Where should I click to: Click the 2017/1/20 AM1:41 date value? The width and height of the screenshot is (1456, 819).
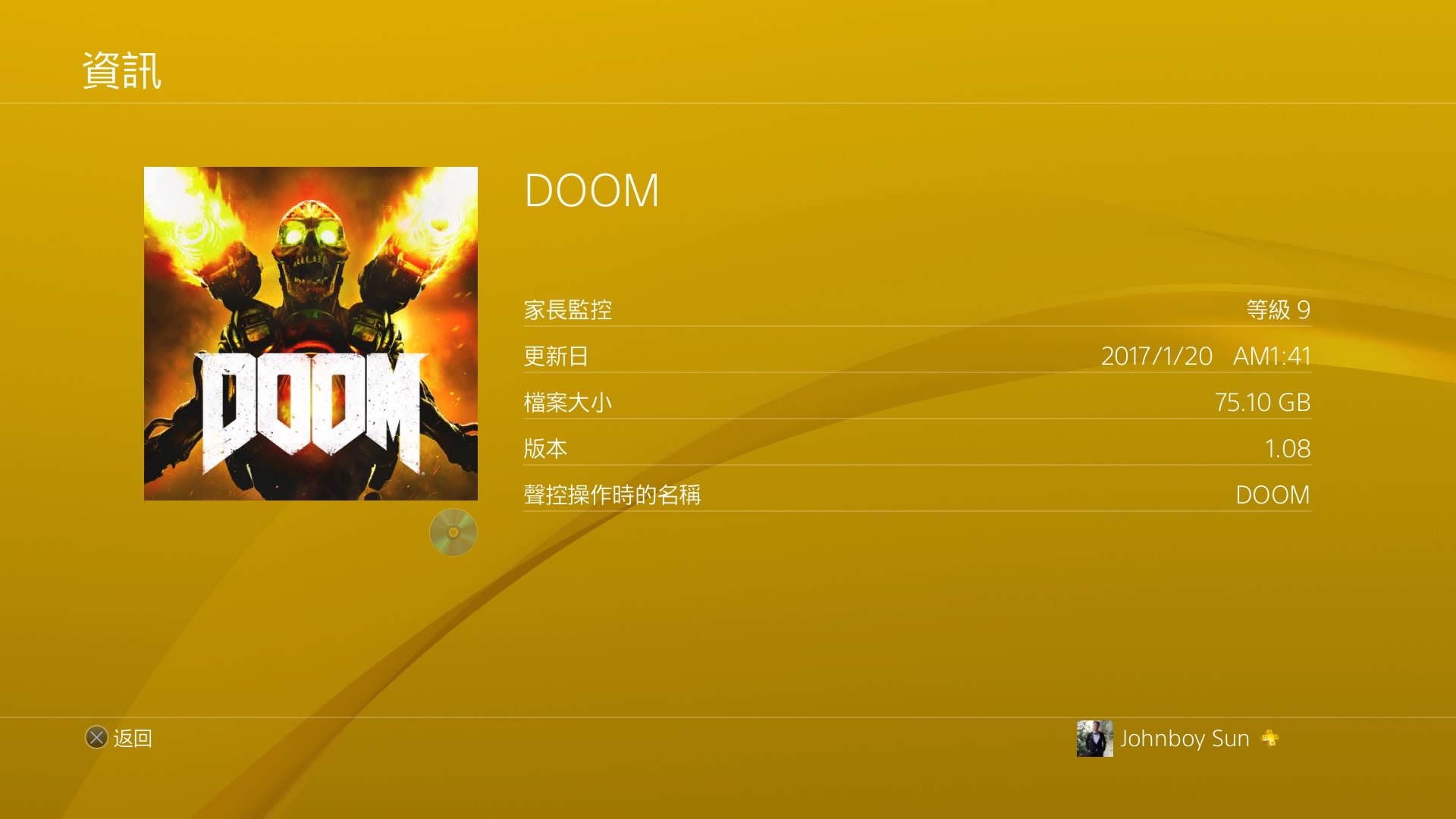click(x=1206, y=356)
